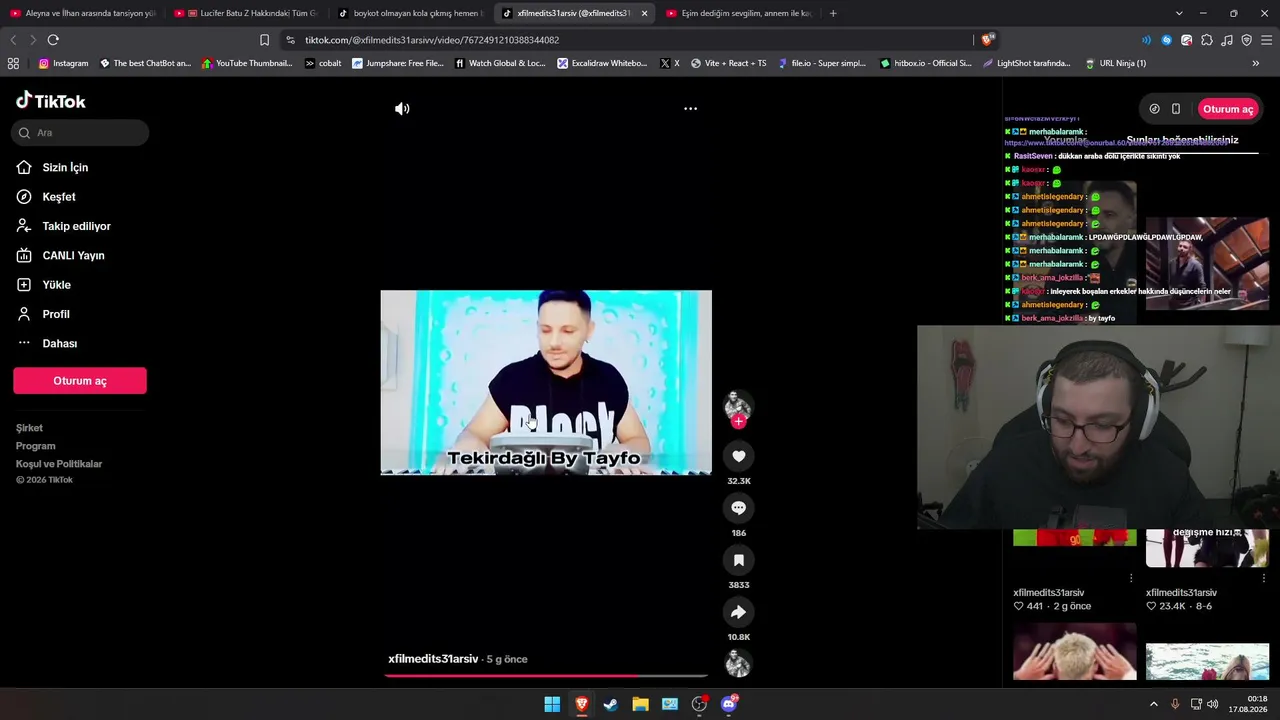1280x720 pixels.
Task: Open the tab search dropdown arrow
Action: point(1179,13)
